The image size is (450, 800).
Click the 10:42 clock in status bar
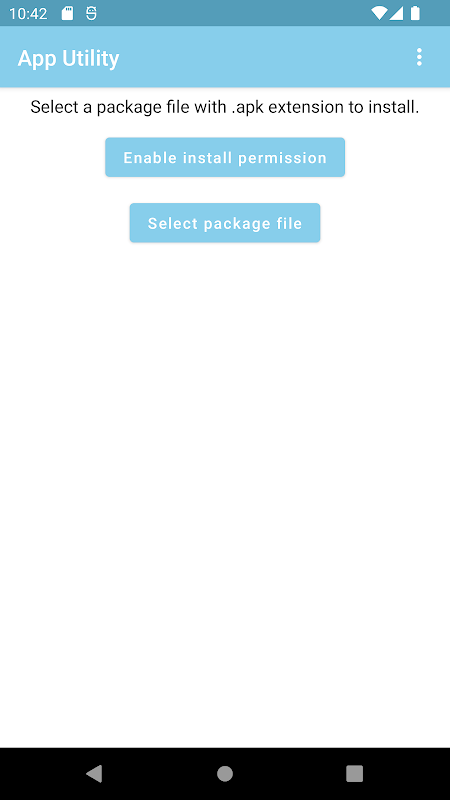[x=28, y=14]
